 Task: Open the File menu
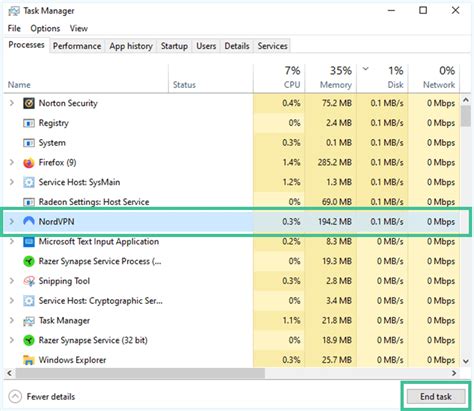(14, 28)
